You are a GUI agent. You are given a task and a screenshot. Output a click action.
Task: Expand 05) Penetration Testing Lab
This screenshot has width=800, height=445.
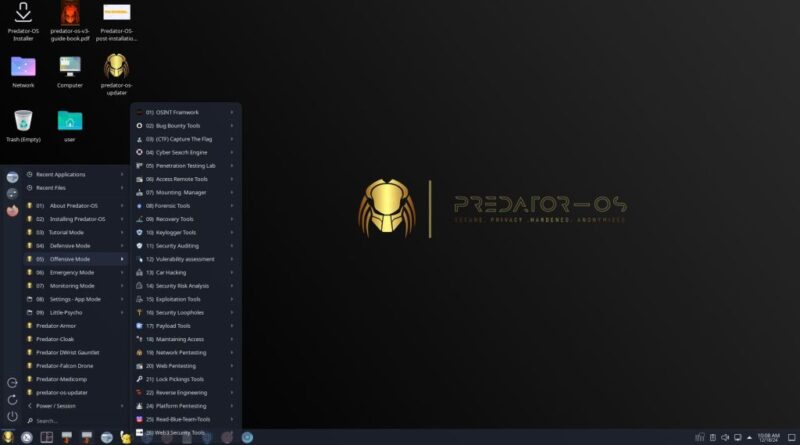pyautogui.click(x=186, y=166)
